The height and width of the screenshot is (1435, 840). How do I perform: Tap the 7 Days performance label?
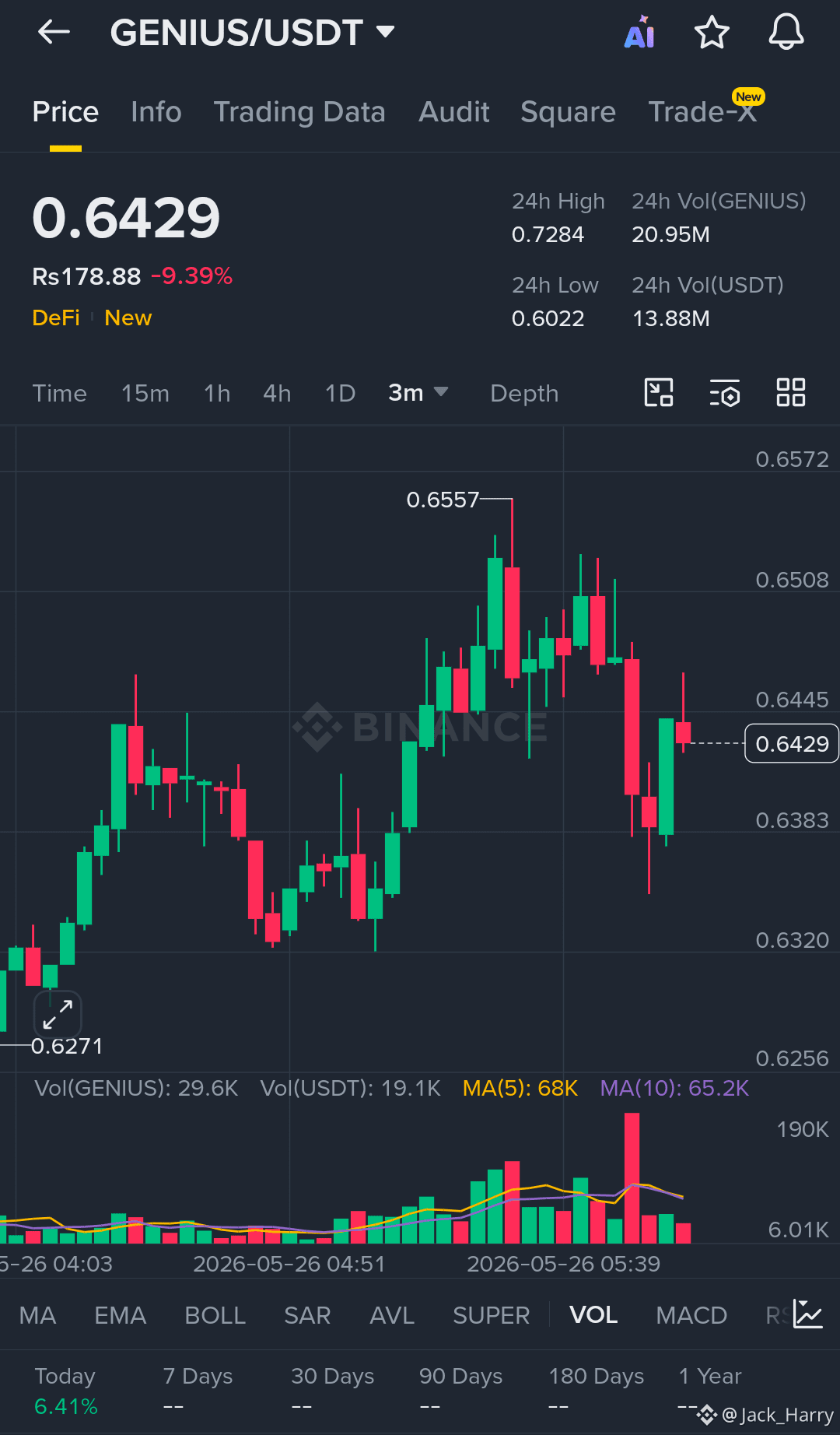(198, 1376)
